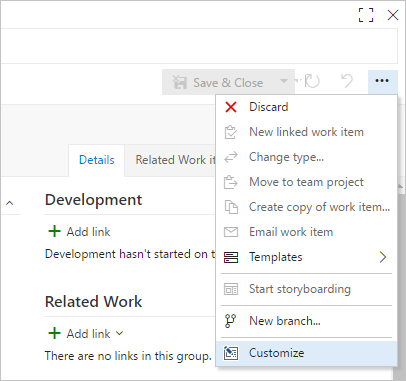The width and height of the screenshot is (406, 381).
Task: Select Create copy of work item...
Action: pos(306,207)
